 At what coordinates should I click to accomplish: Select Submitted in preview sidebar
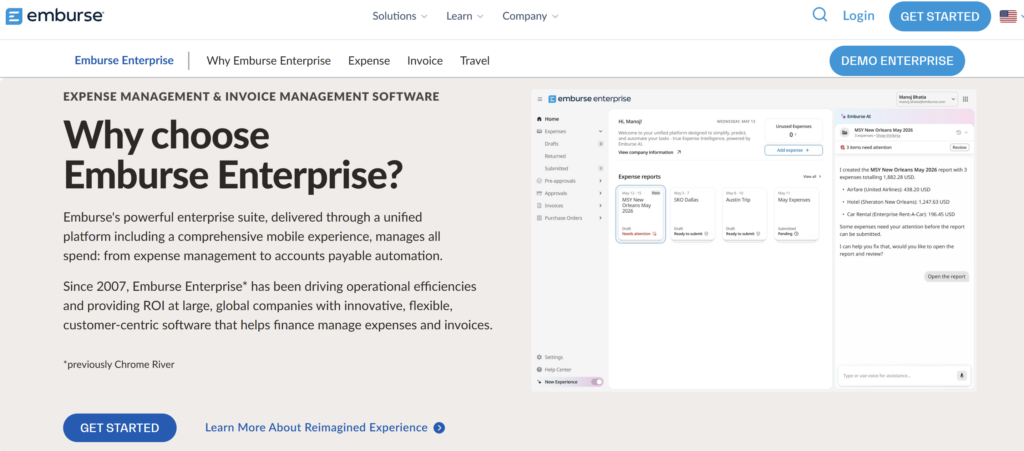point(556,168)
